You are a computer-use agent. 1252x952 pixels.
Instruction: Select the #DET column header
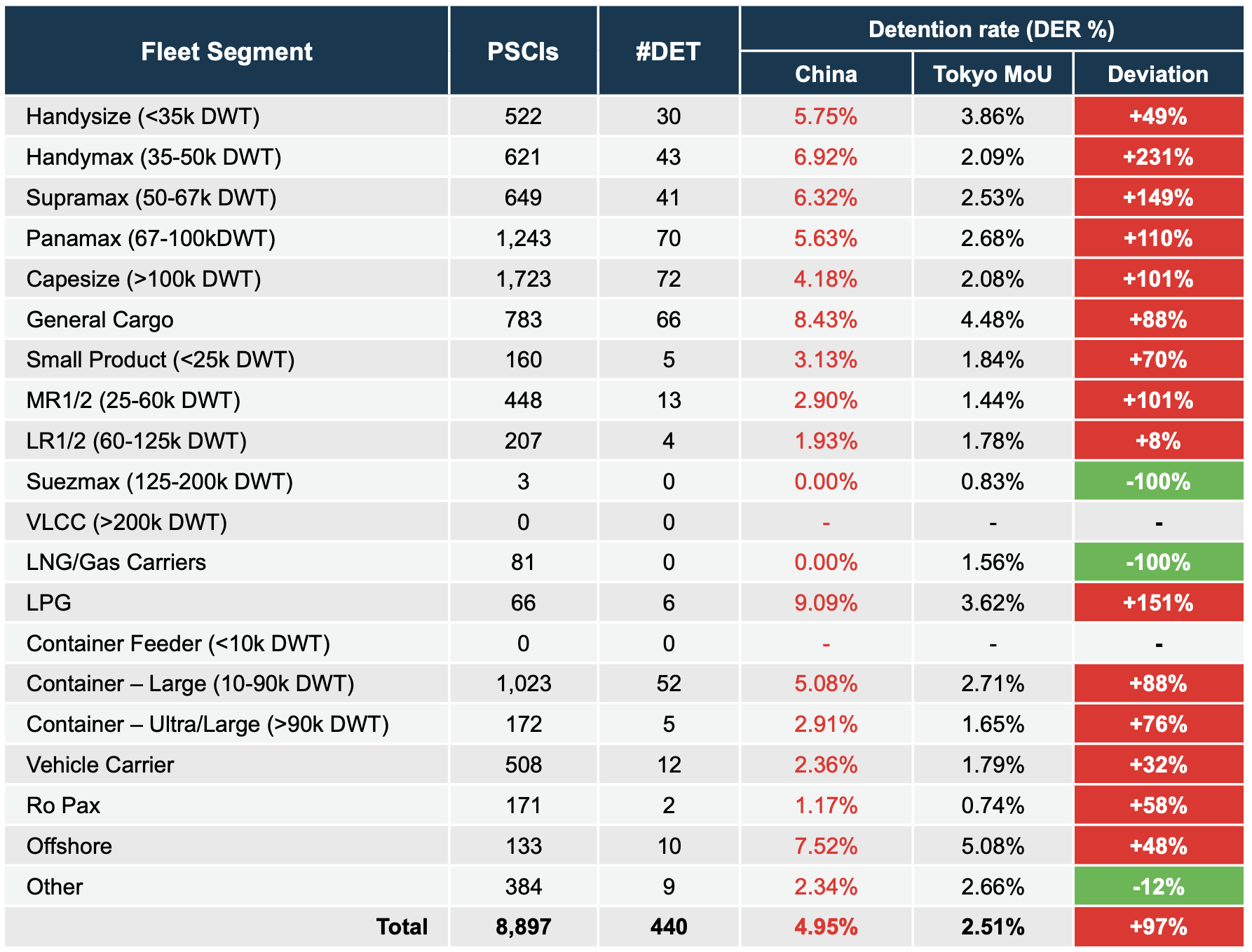click(x=668, y=52)
